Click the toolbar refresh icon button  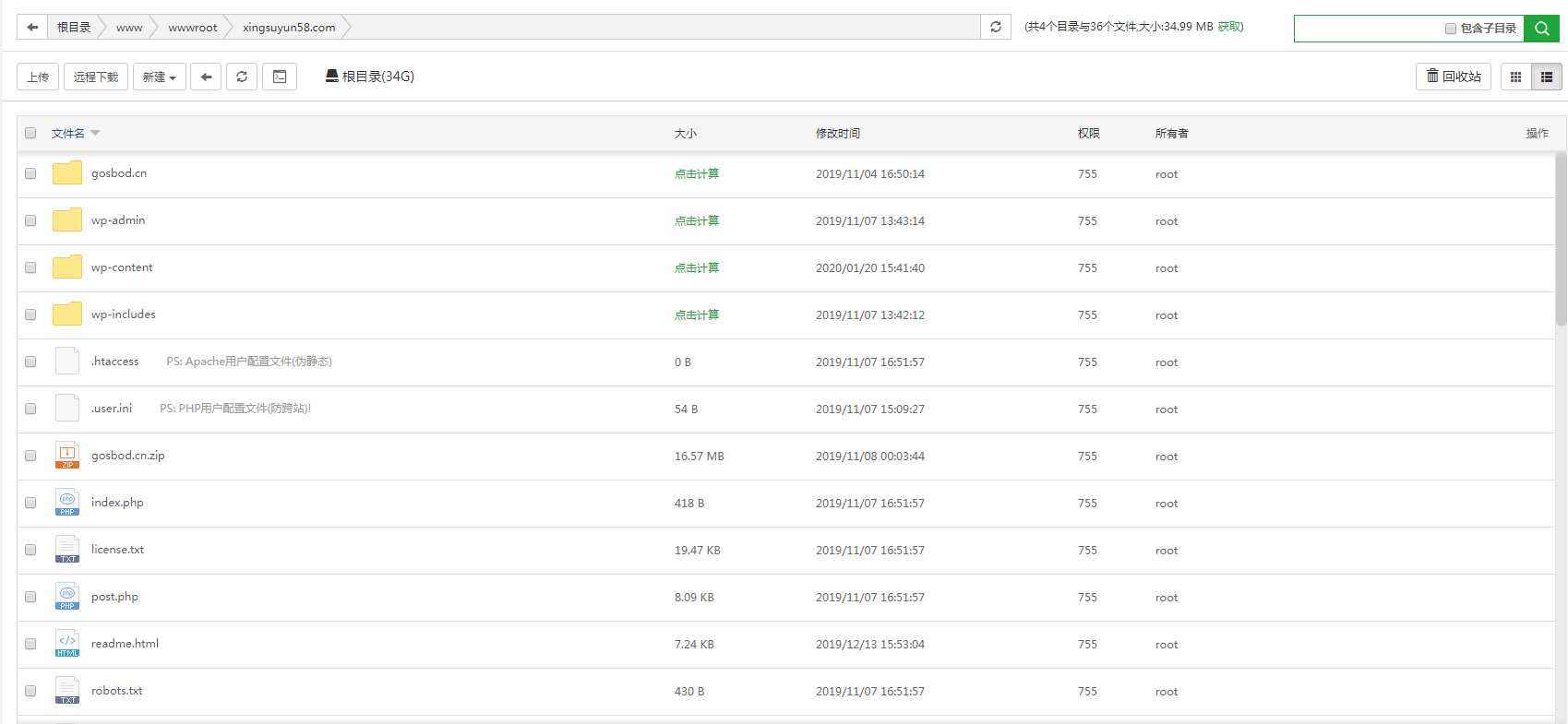point(242,77)
